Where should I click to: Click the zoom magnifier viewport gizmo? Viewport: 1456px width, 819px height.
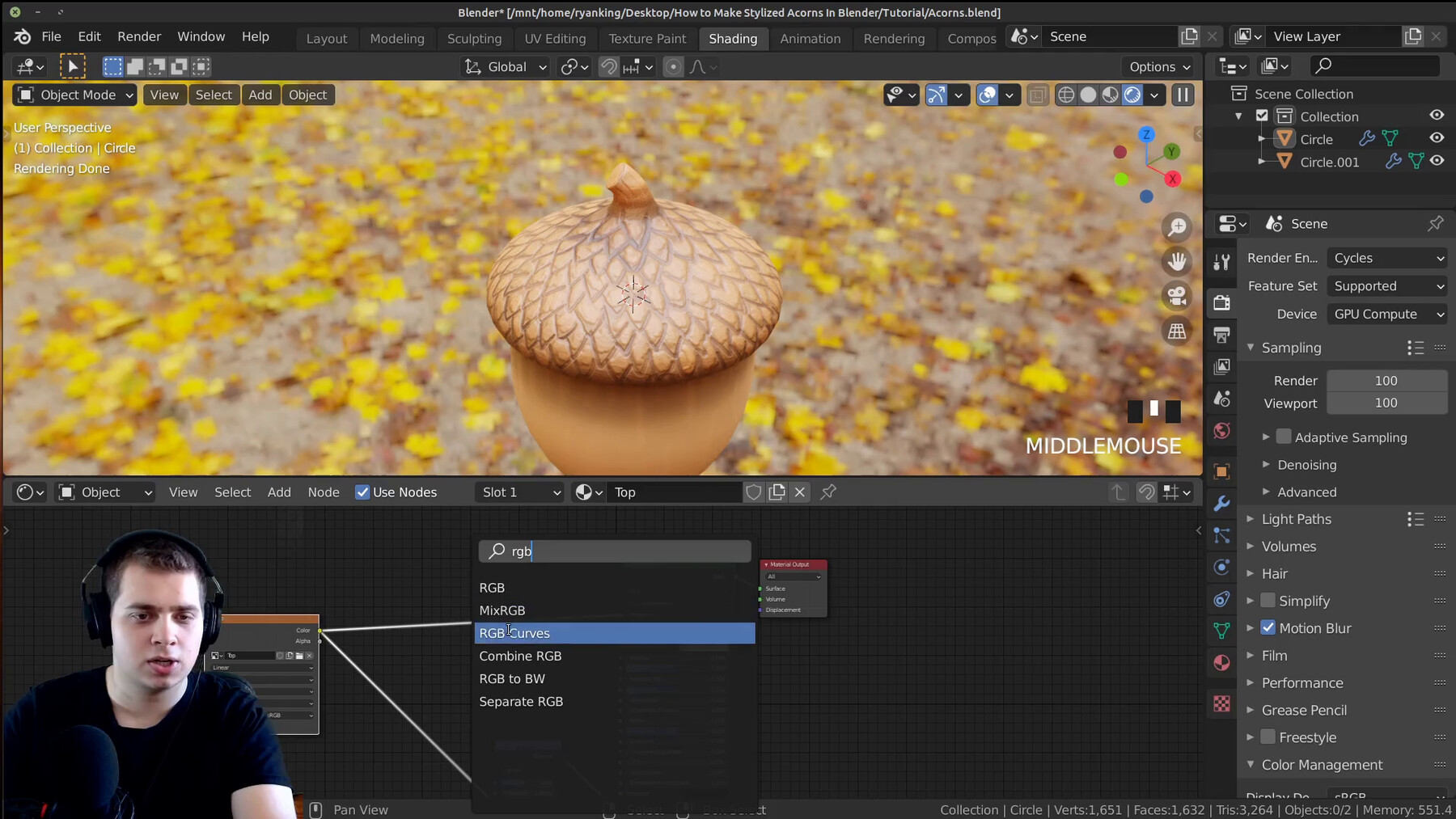[1177, 227]
